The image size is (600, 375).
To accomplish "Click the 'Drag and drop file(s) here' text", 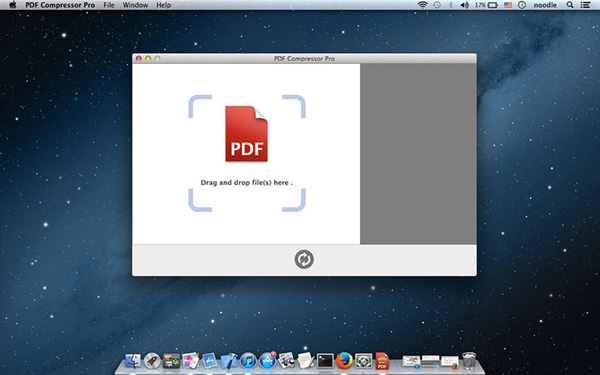I will (x=246, y=183).
